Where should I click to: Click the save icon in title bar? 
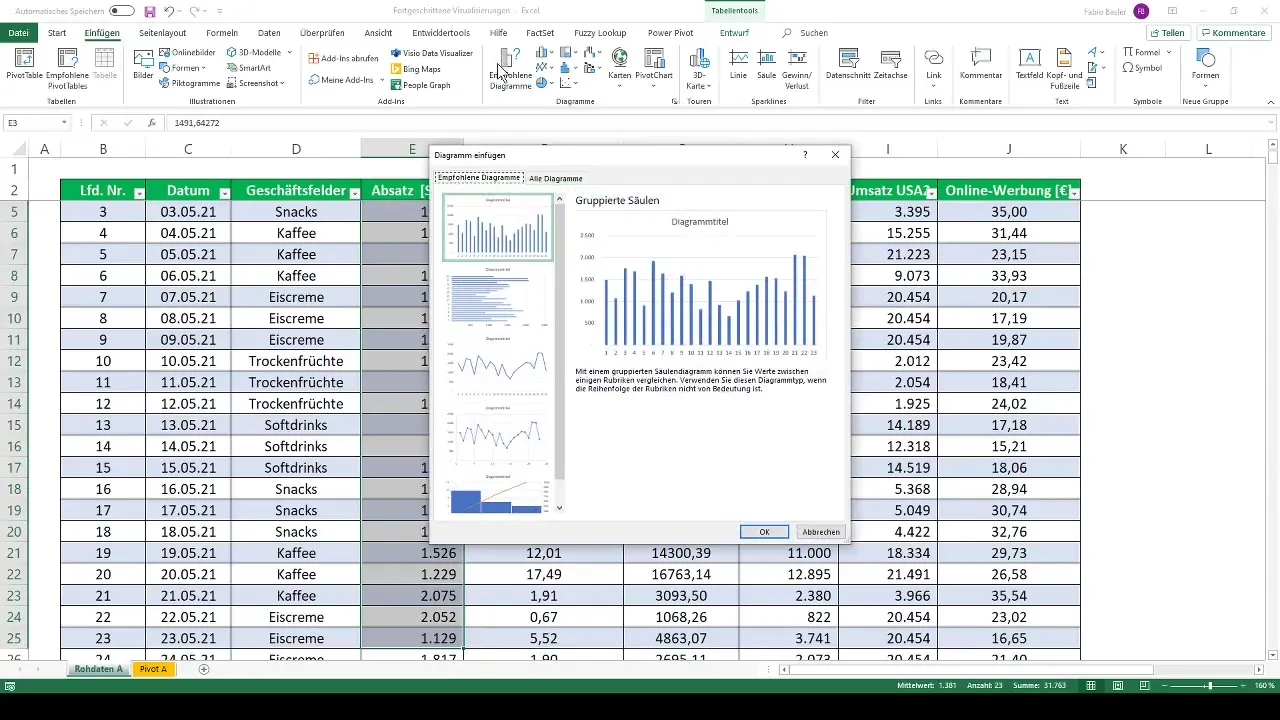[150, 11]
